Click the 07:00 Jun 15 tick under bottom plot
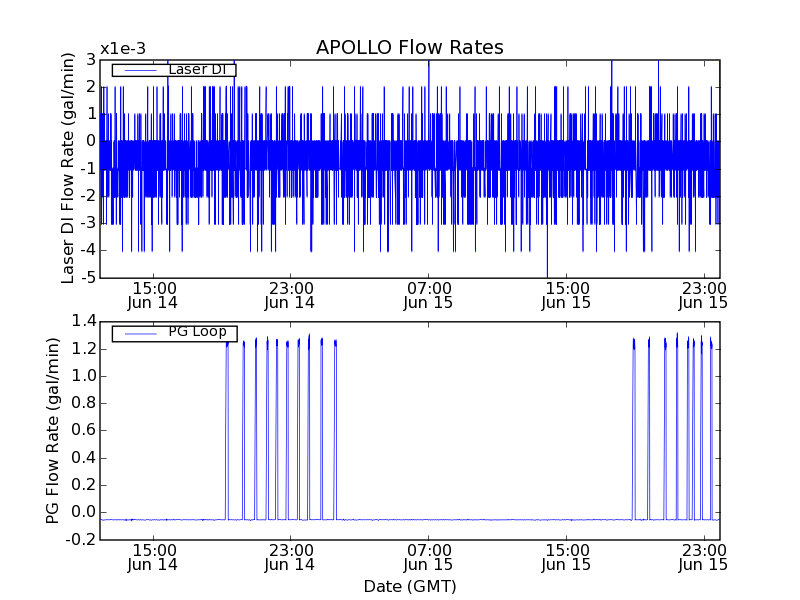The height and width of the screenshot is (600, 800). (428, 556)
